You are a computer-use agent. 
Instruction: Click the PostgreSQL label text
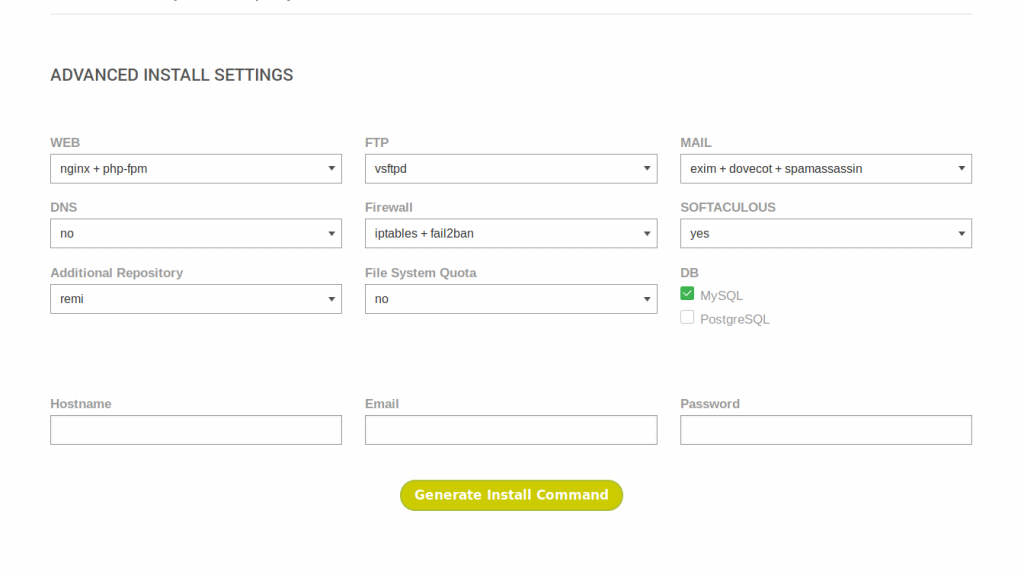tap(735, 319)
